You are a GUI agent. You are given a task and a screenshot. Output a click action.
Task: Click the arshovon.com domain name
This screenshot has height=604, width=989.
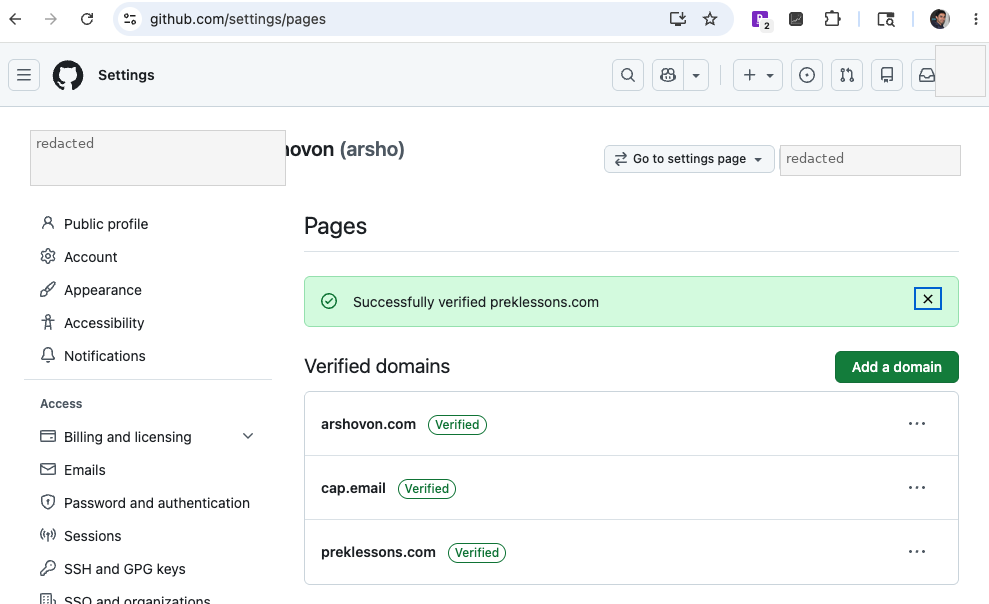368,424
